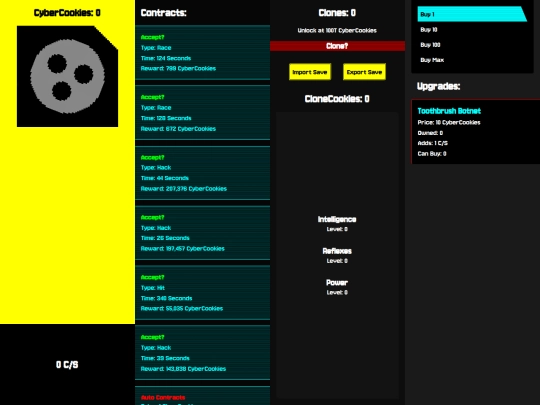Click the Reflexes stat
Screen dimensions: 540x405
coord(337,251)
